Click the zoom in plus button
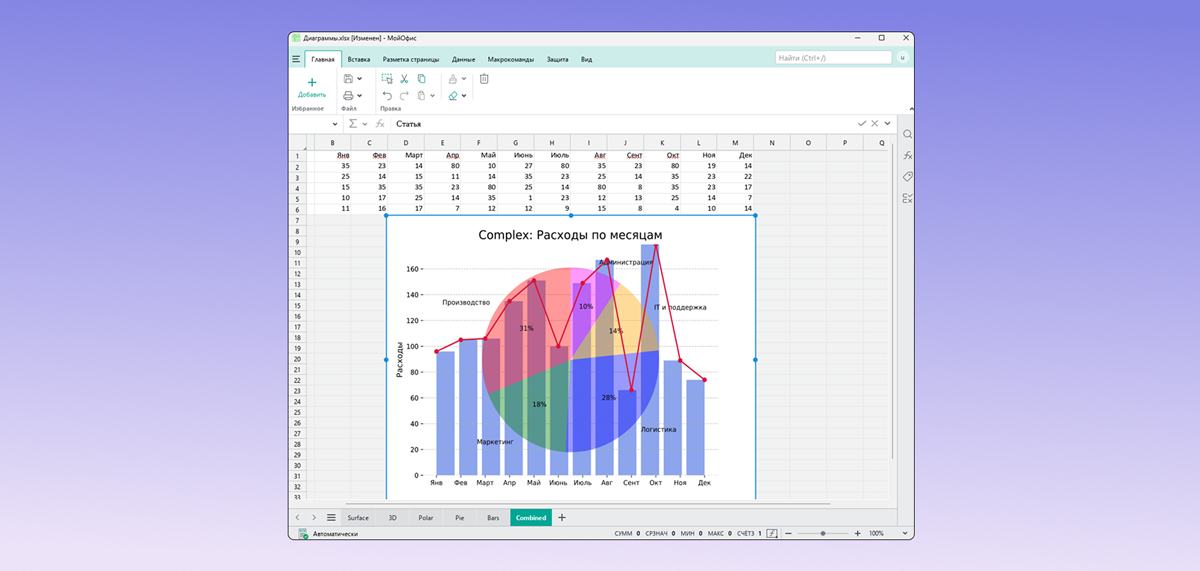Viewport: 1200px width, 571px height. (x=858, y=534)
